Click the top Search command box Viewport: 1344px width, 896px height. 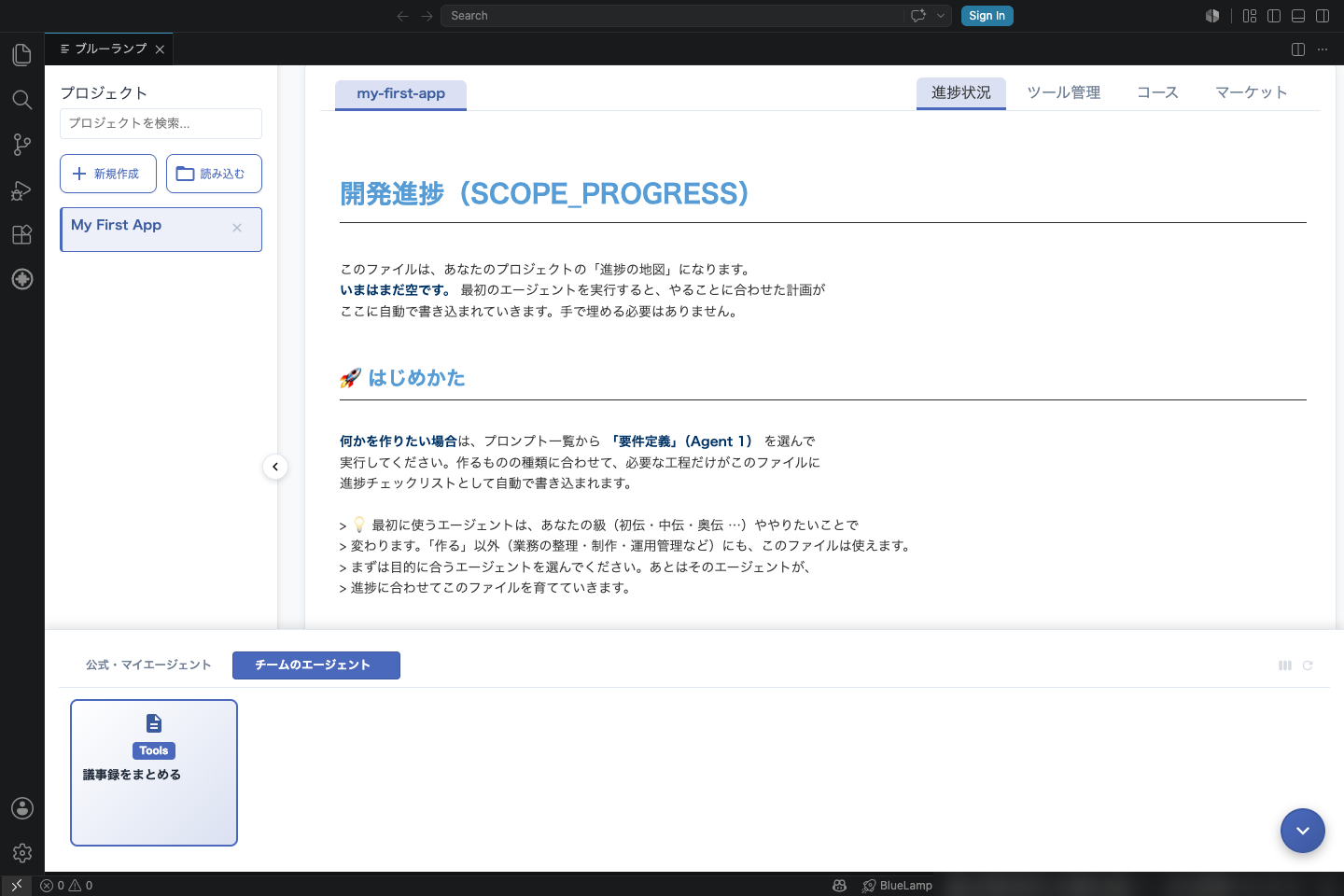click(x=674, y=16)
